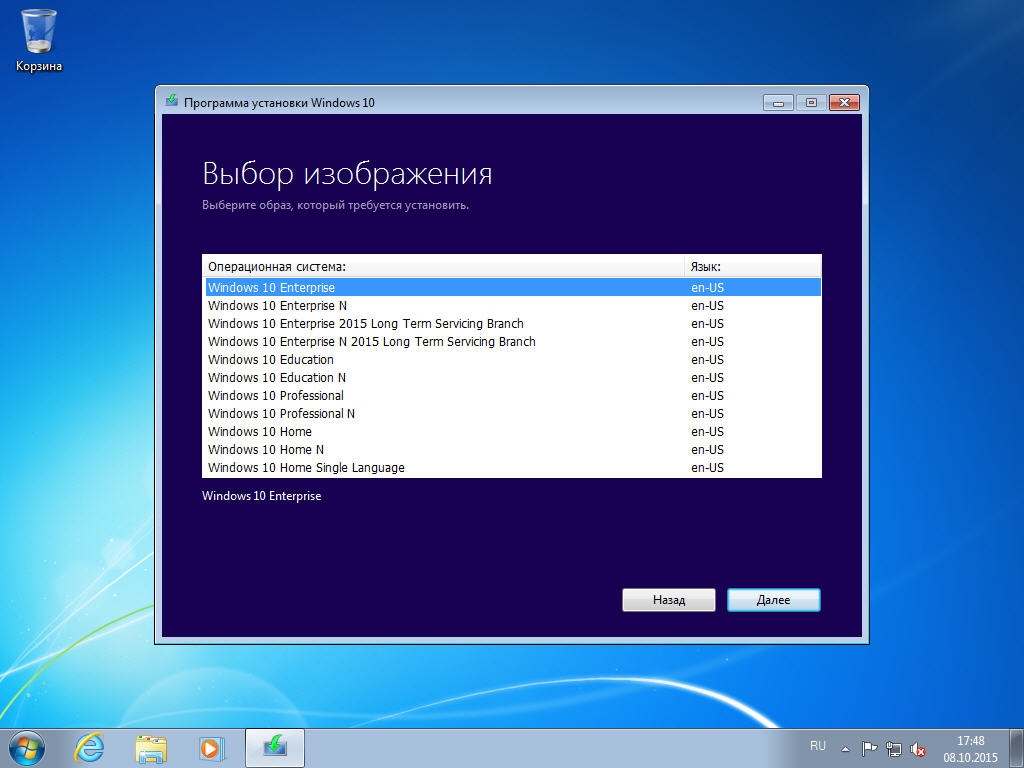Select the Windows 10 Enterprise row
The height and width of the screenshot is (768, 1024).
pos(513,287)
